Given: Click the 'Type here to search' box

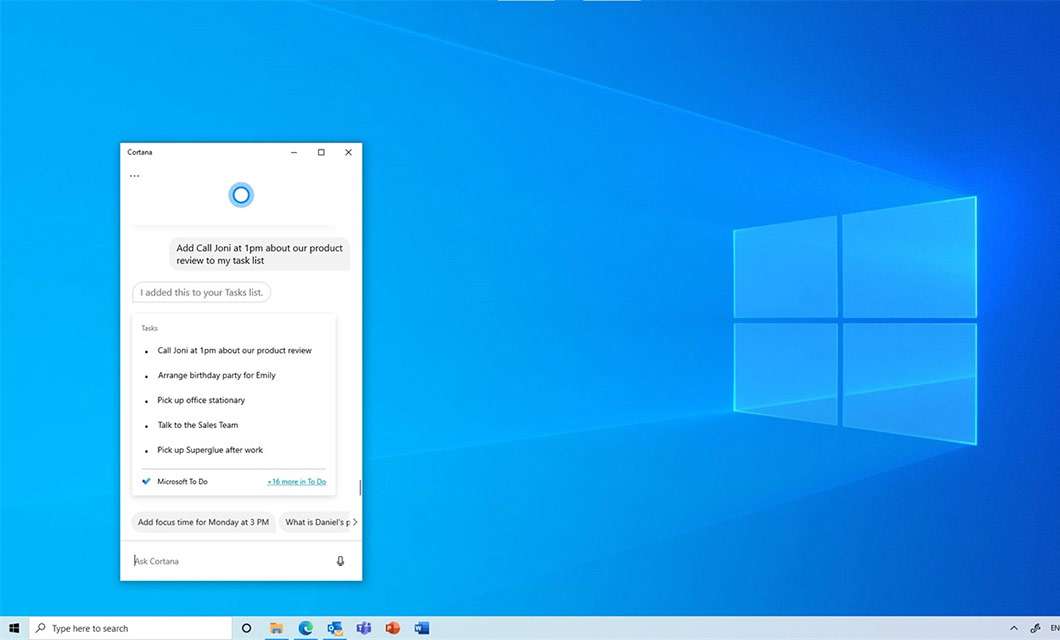Looking at the screenshot, I should [130, 628].
